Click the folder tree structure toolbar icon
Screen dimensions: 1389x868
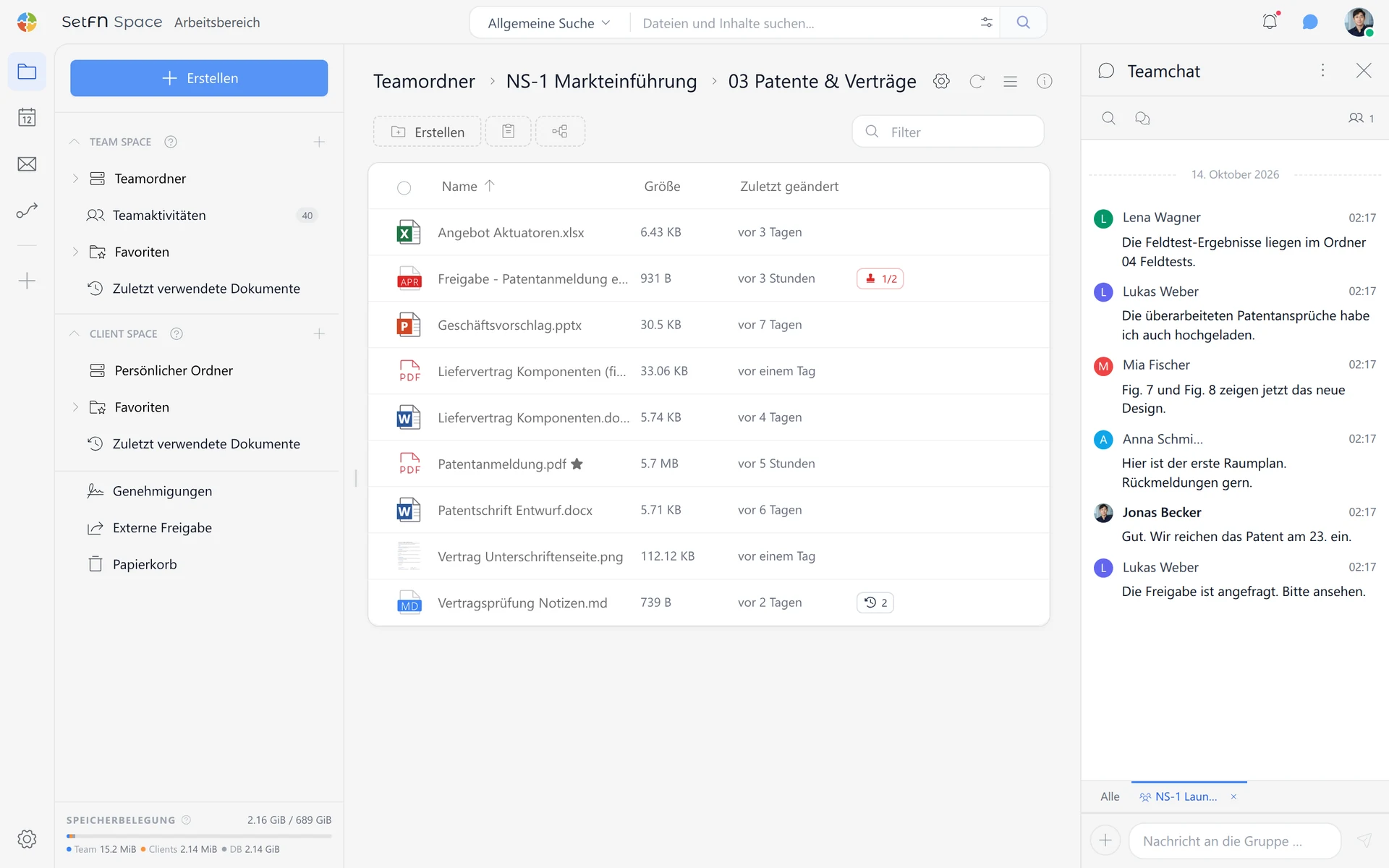pos(560,132)
